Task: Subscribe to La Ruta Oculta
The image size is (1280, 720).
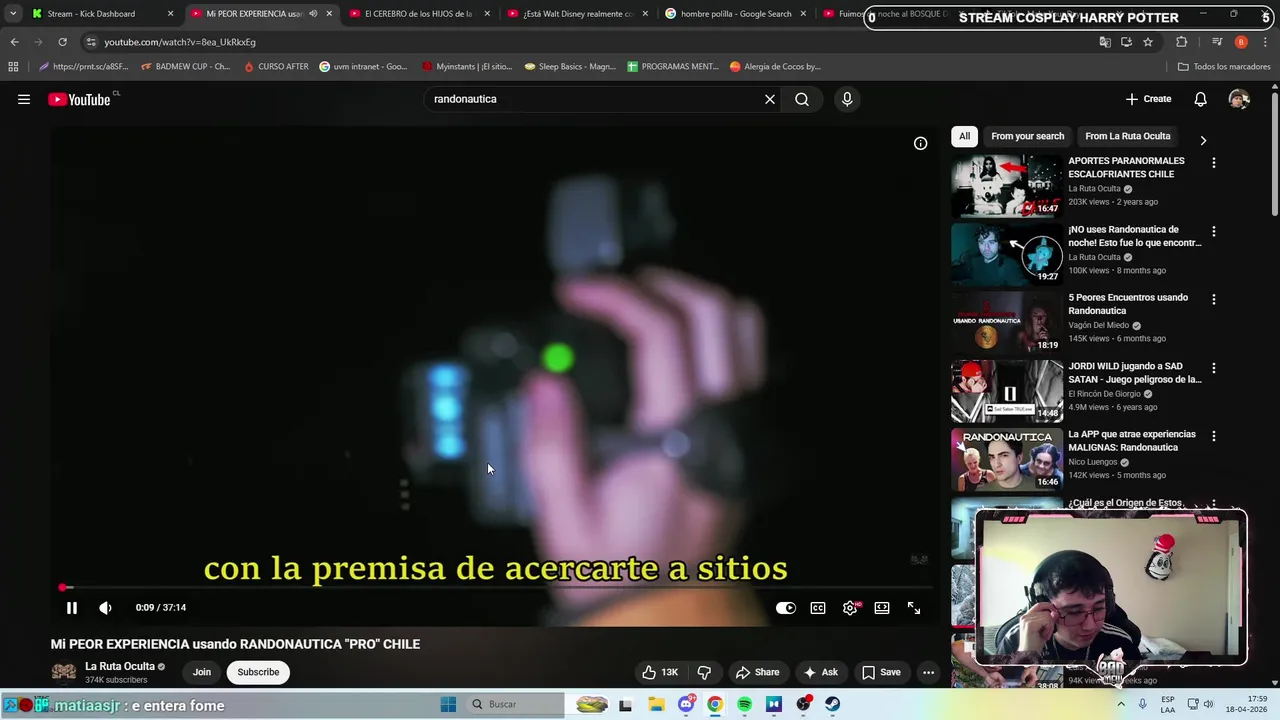Action: pos(258,672)
